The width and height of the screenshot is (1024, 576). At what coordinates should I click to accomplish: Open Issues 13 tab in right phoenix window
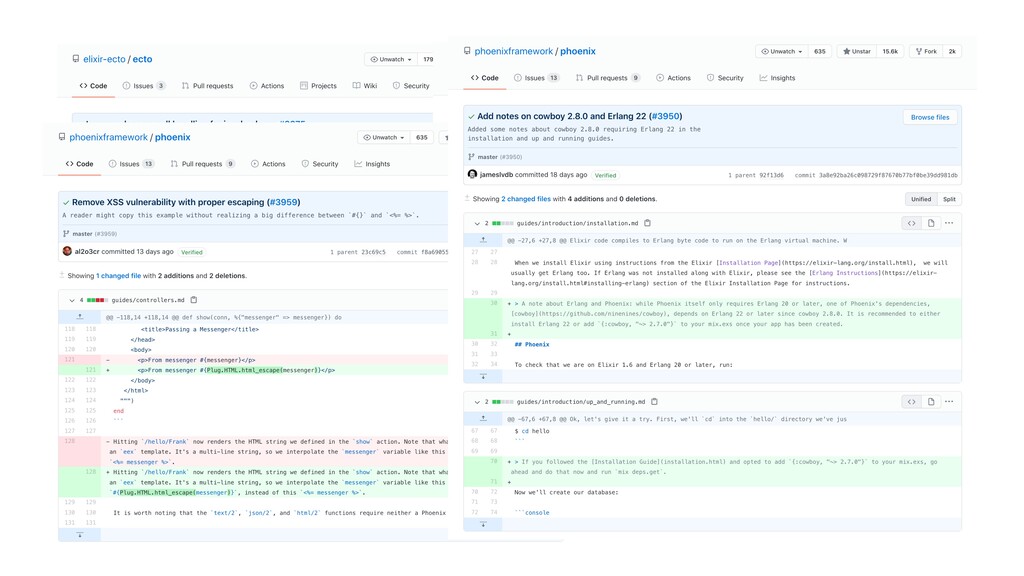536,78
